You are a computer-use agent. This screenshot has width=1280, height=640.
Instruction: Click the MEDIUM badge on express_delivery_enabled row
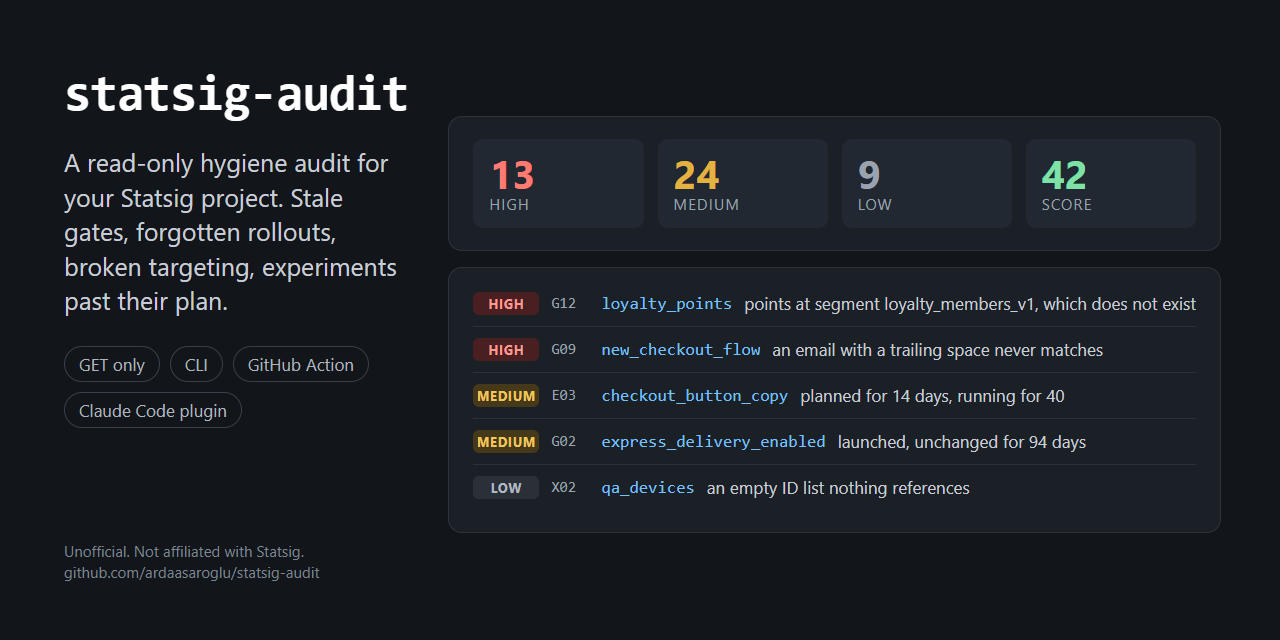[506, 442]
